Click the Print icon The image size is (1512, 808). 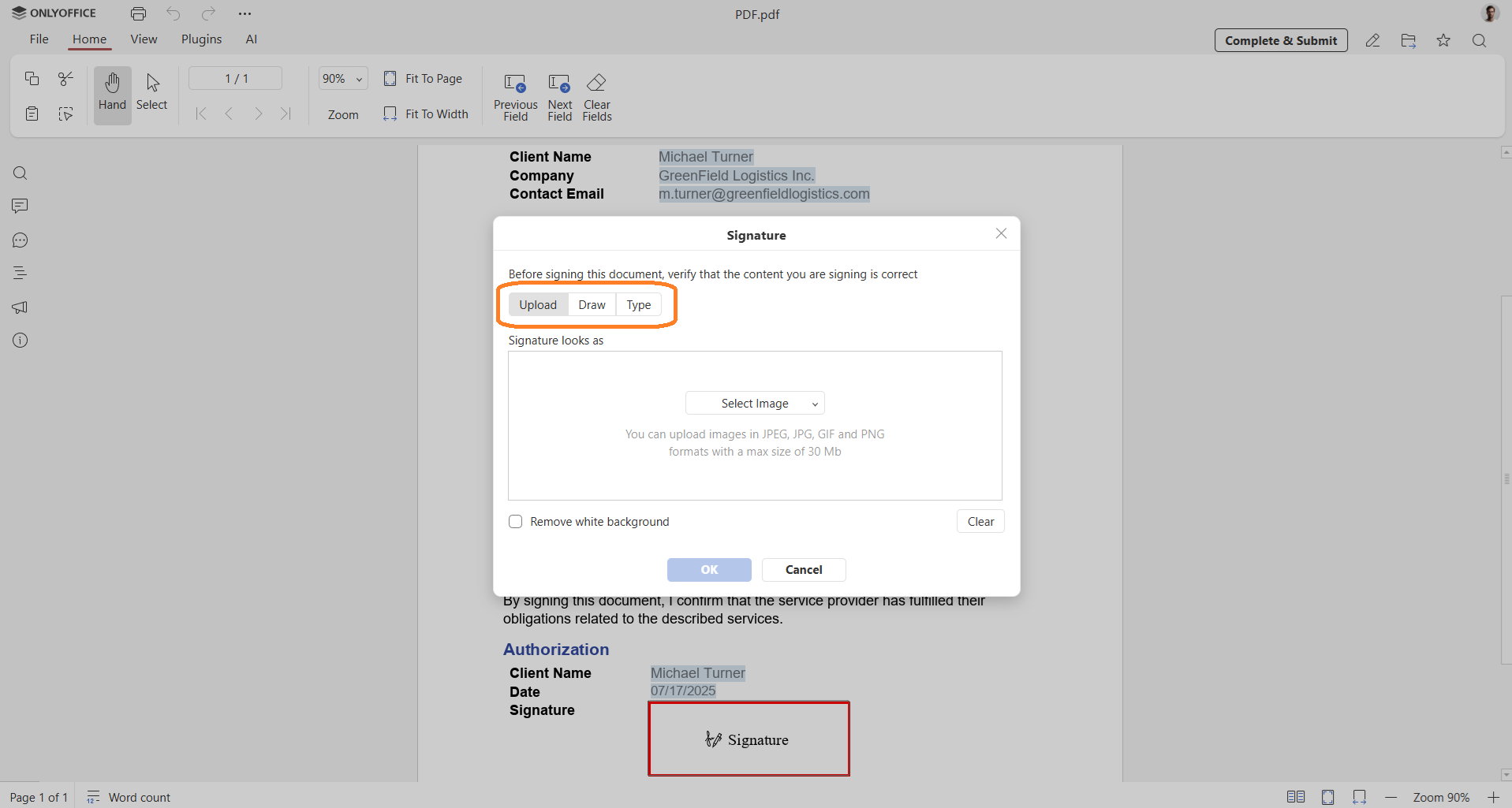138,13
